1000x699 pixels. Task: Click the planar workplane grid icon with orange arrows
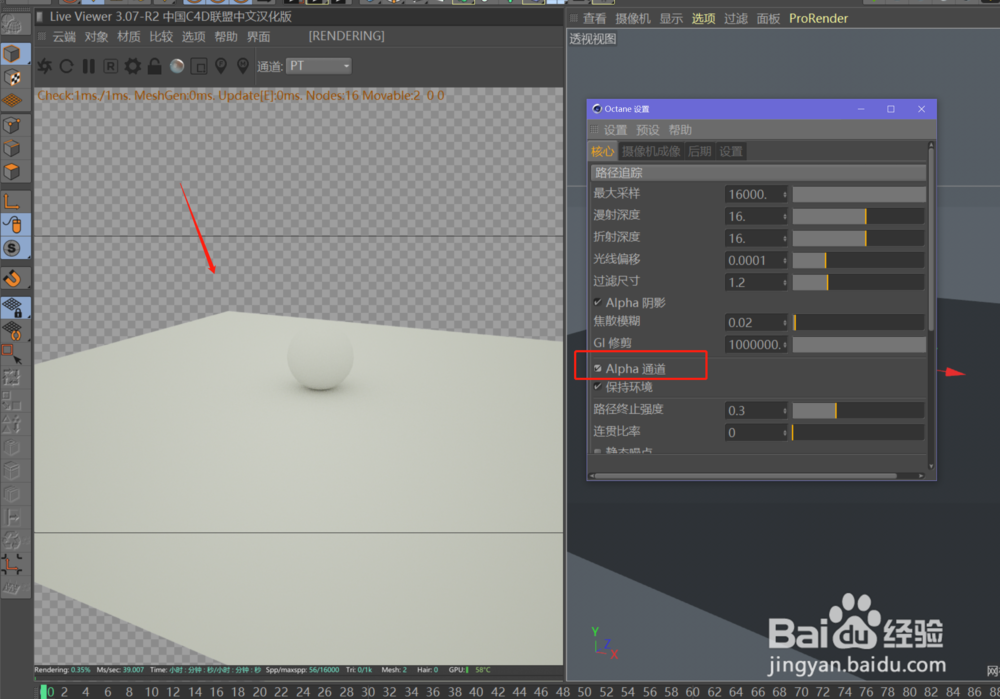[x=12, y=330]
